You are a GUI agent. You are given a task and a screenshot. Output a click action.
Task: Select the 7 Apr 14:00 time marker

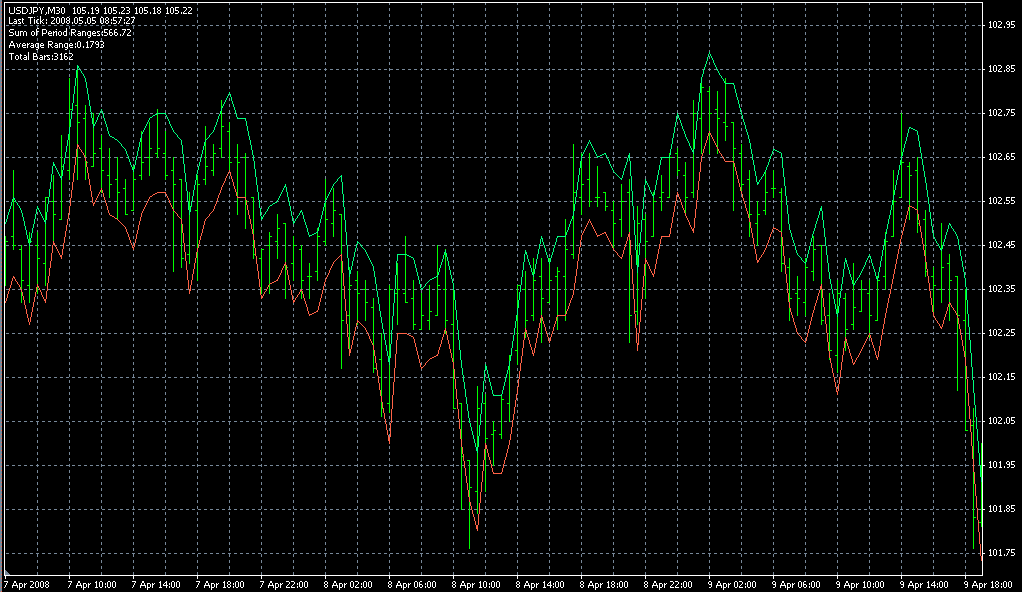[155, 584]
